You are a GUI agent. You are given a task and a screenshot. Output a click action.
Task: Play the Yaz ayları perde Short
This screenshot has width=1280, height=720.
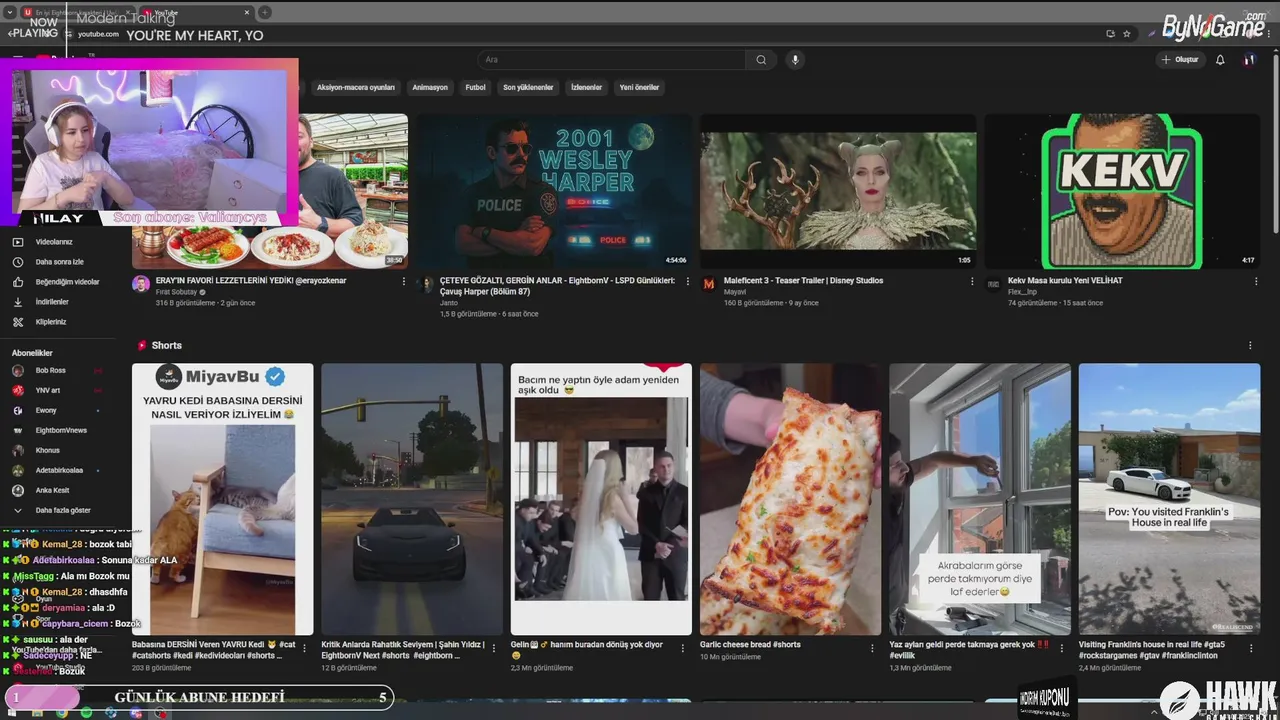pyautogui.click(x=980, y=499)
